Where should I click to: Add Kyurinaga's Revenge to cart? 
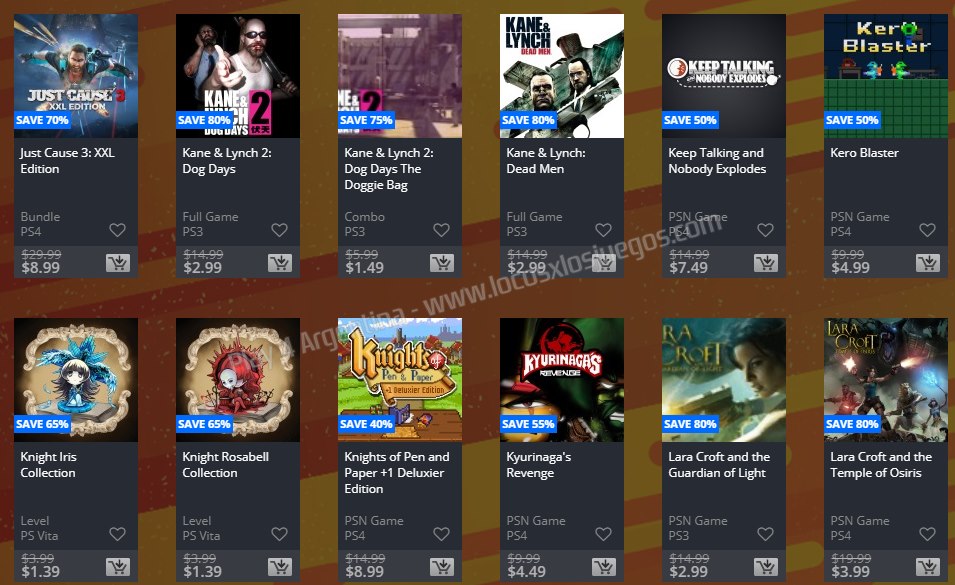[x=604, y=567]
